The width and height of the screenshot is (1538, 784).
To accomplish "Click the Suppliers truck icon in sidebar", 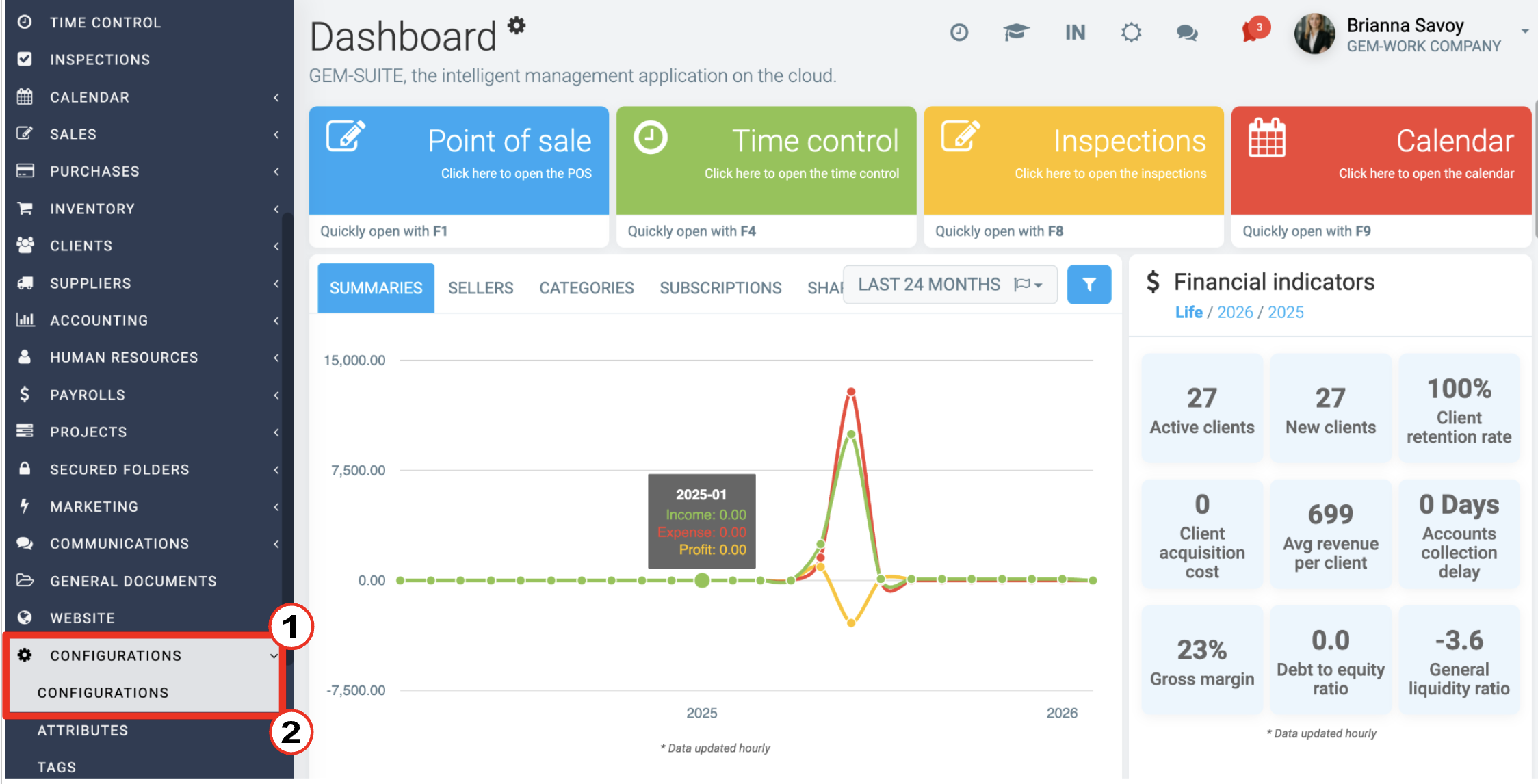I will (25, 283).
